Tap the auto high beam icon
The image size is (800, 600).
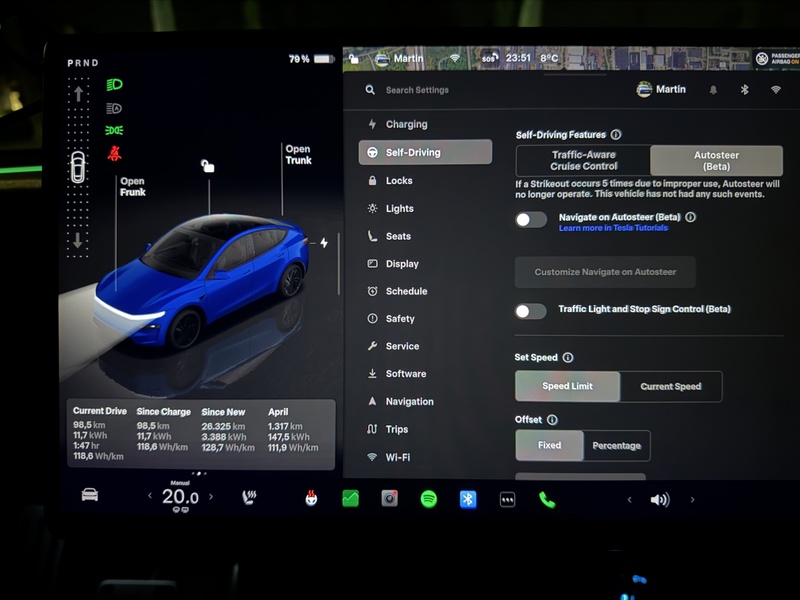114,108
